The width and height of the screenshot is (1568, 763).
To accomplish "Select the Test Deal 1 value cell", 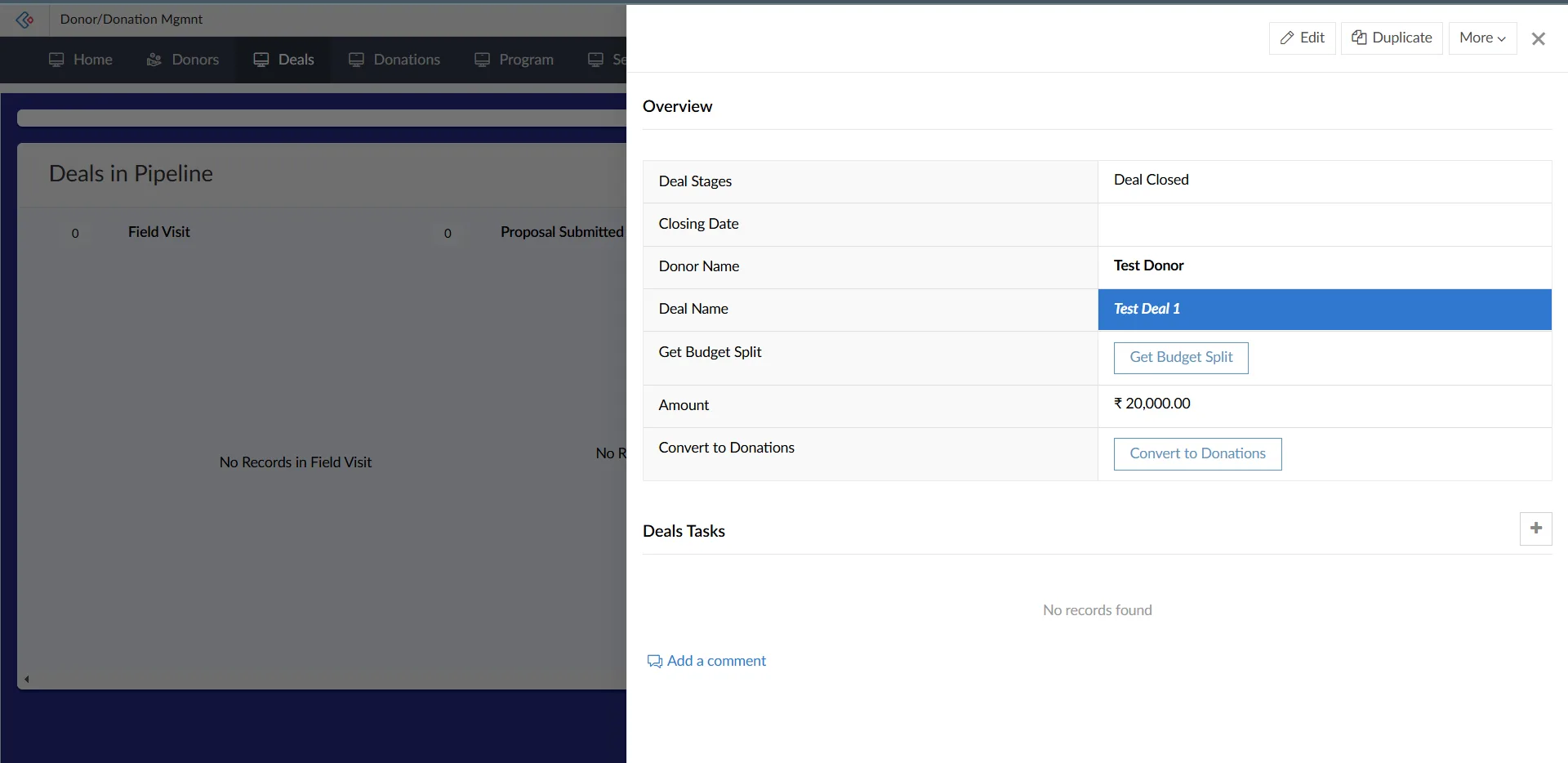I will click(x=1324, y=310).
